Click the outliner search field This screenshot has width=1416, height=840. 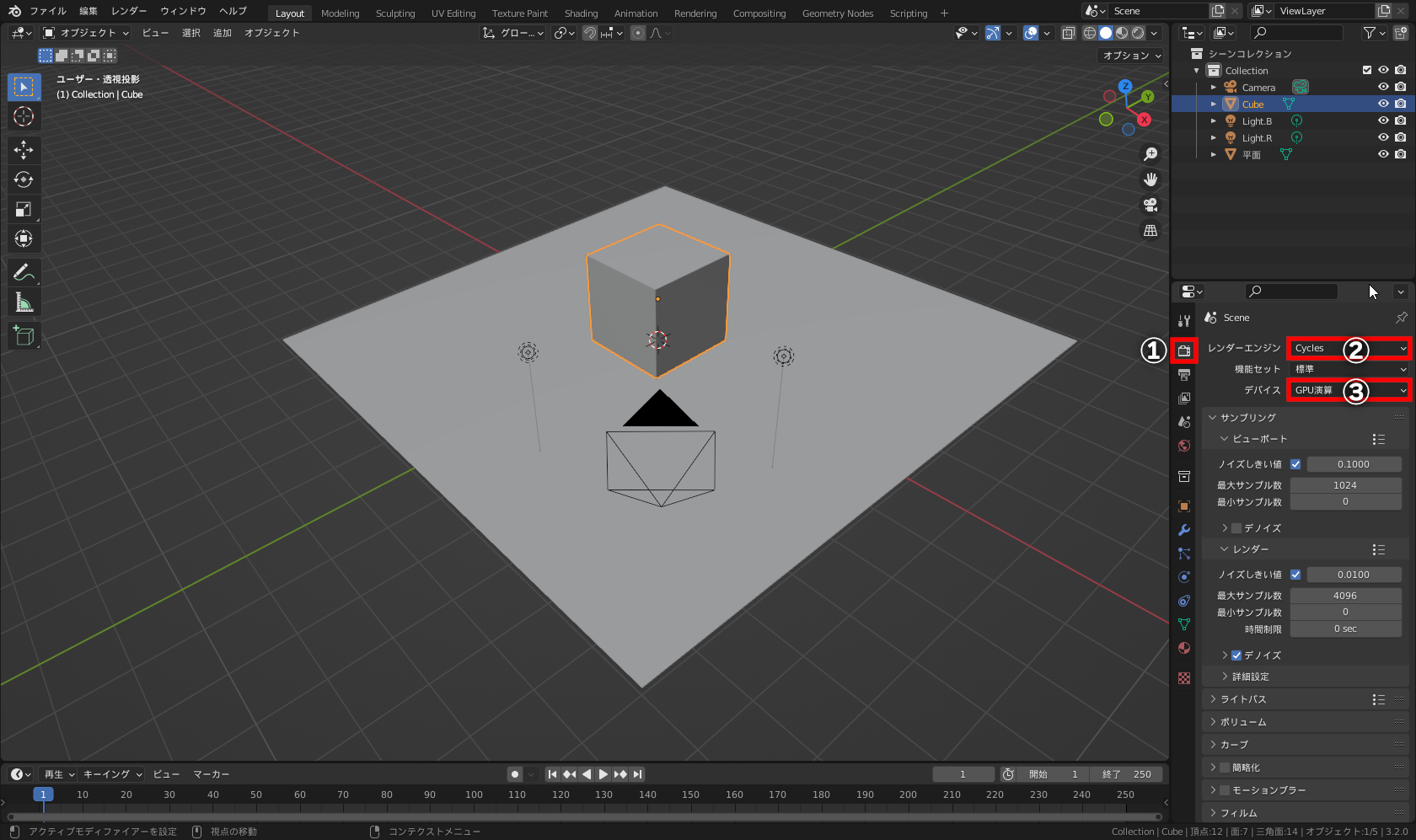(1297, 33)
